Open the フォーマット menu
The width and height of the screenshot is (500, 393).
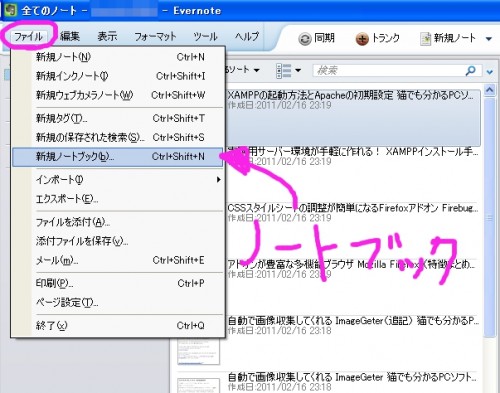click(x=155, y=36)
